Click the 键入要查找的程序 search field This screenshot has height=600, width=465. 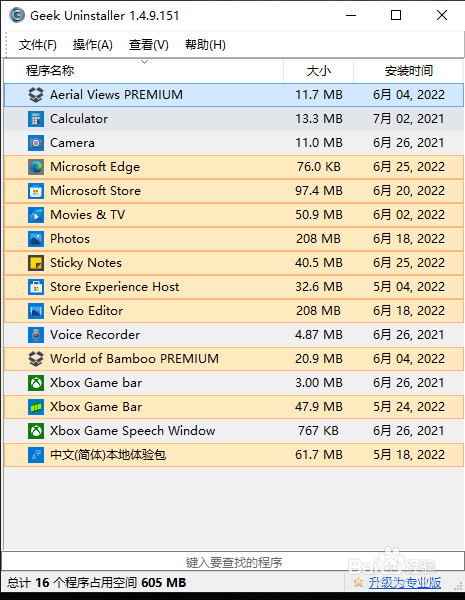(x=233, y=562)
